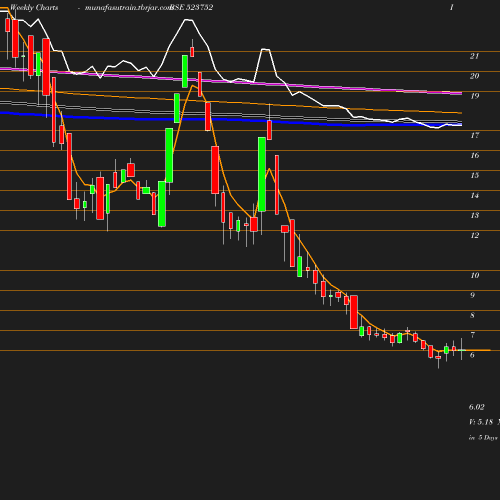Click the price axis label 12
This screenshot has width=500, height=500.
click(x=475, y=235)
